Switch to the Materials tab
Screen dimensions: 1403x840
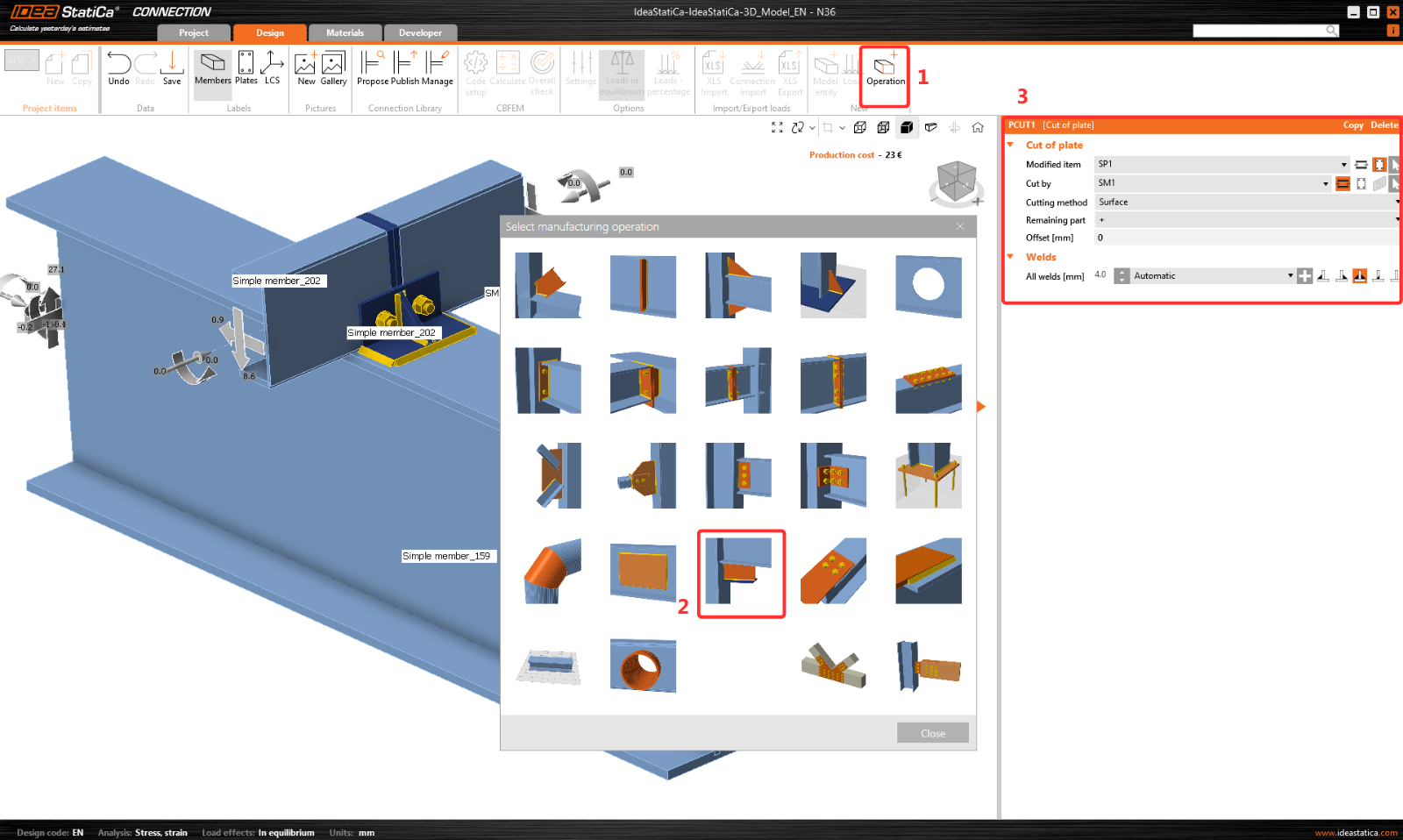tap(345, 33)
